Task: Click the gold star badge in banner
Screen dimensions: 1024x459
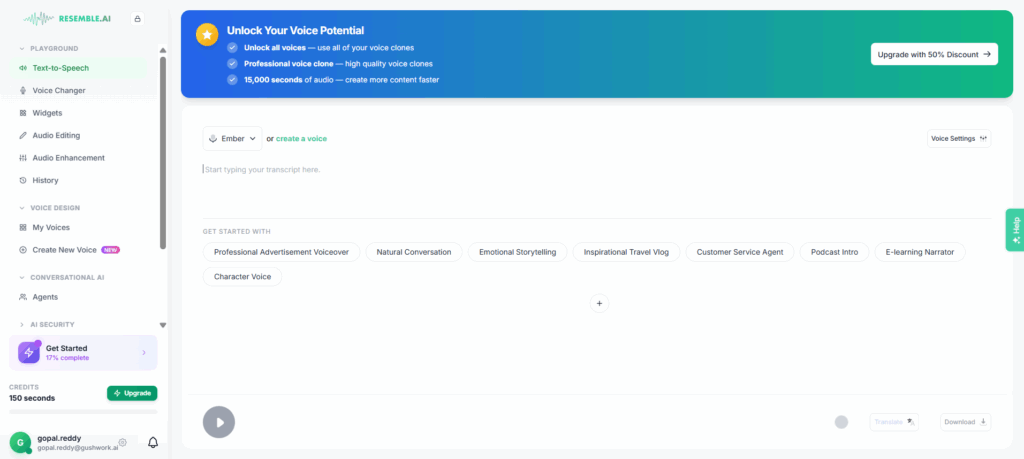Action: click(207, 35)
